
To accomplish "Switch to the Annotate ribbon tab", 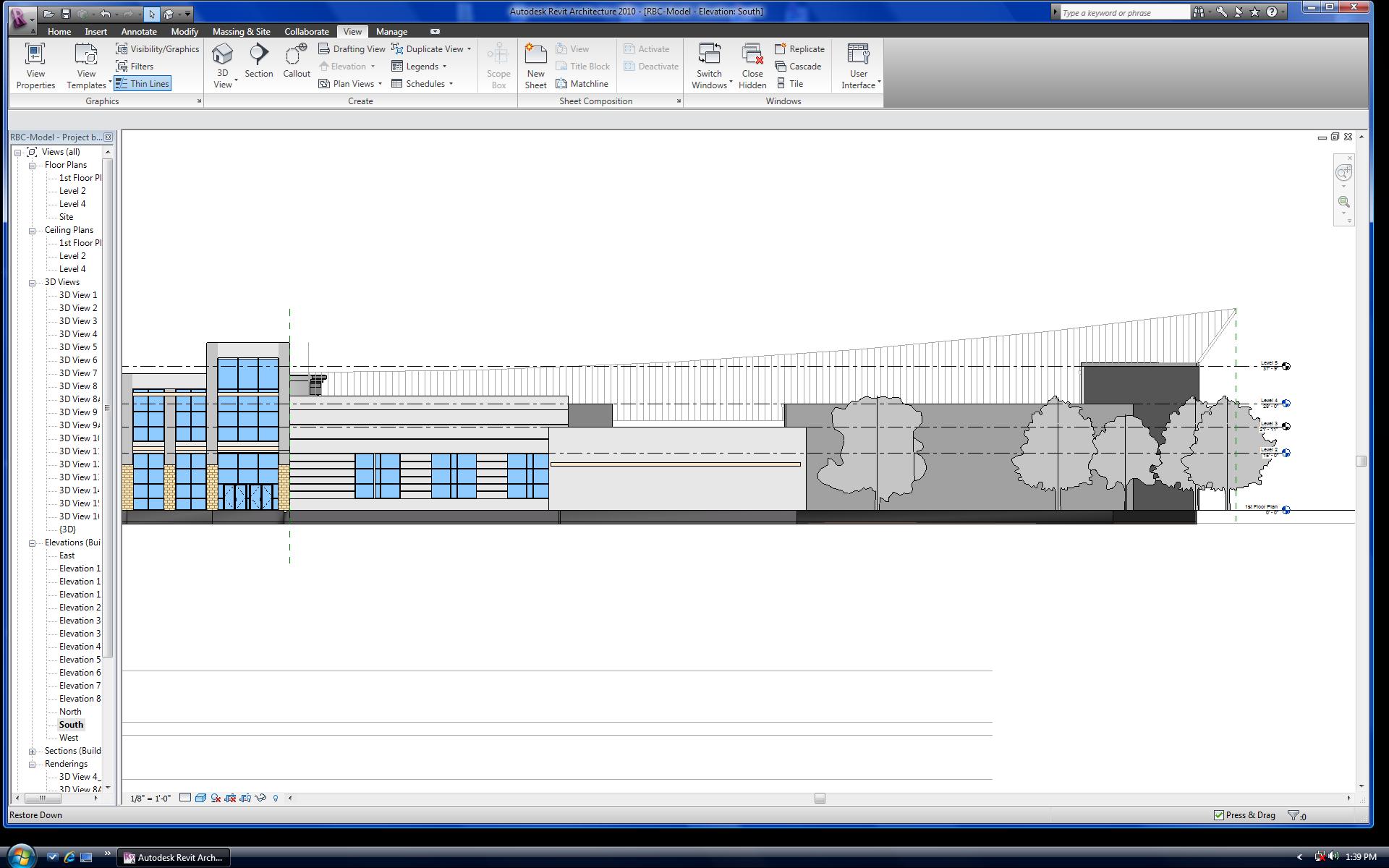I will tap(138, 32).
